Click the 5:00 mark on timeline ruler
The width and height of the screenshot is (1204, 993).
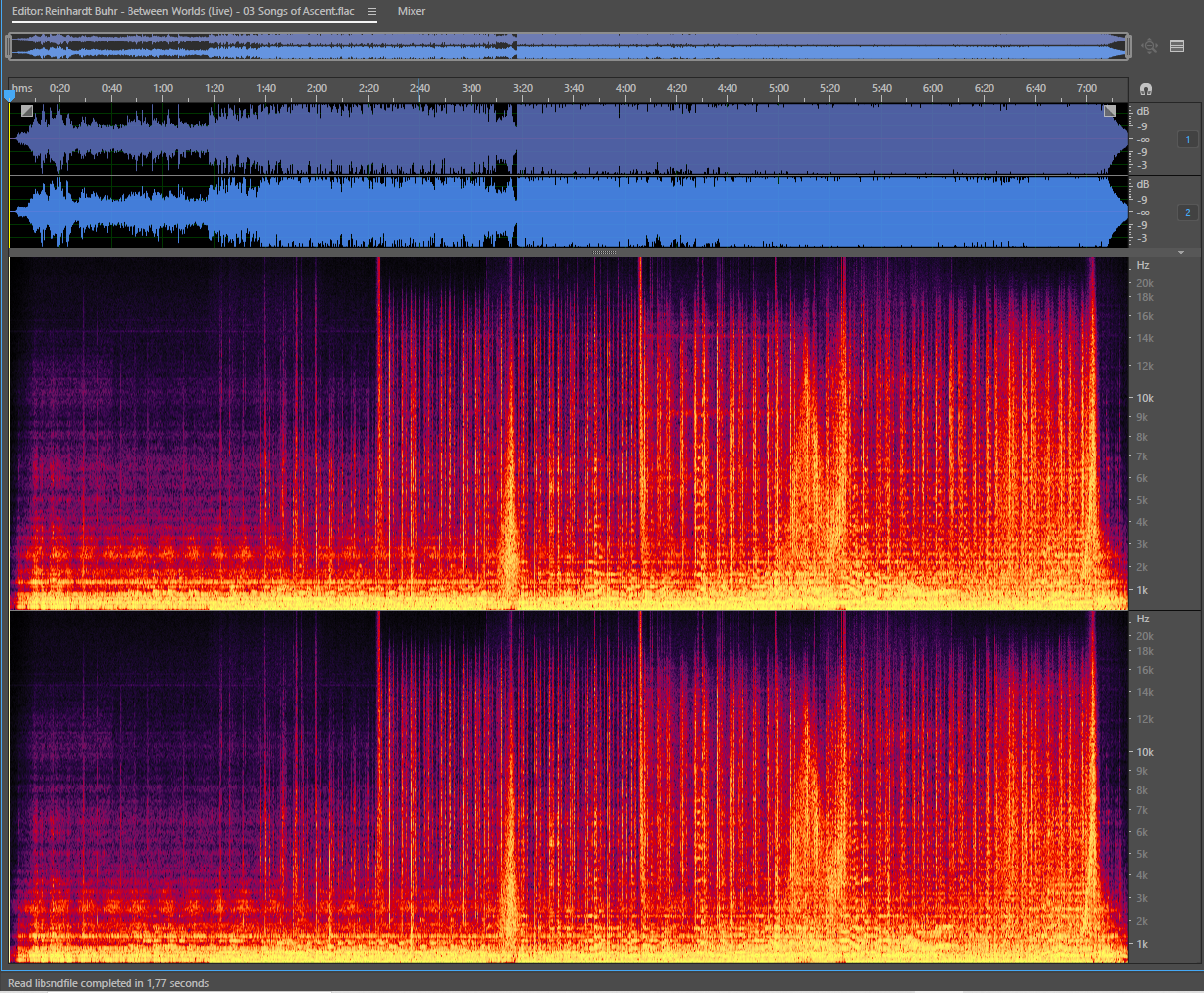(x=779, y=89)
